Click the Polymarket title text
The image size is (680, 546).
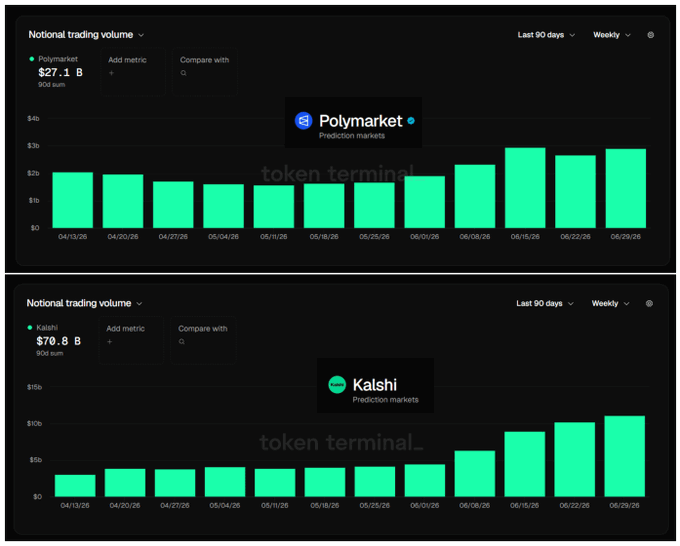point(360,121)
